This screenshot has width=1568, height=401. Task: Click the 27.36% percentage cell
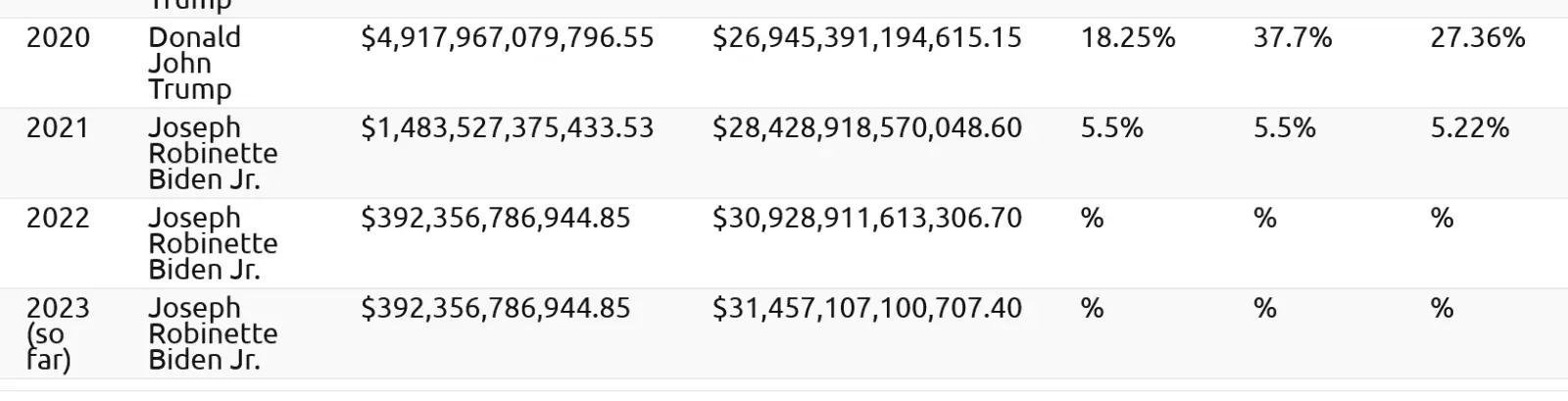pos(1477,38)
